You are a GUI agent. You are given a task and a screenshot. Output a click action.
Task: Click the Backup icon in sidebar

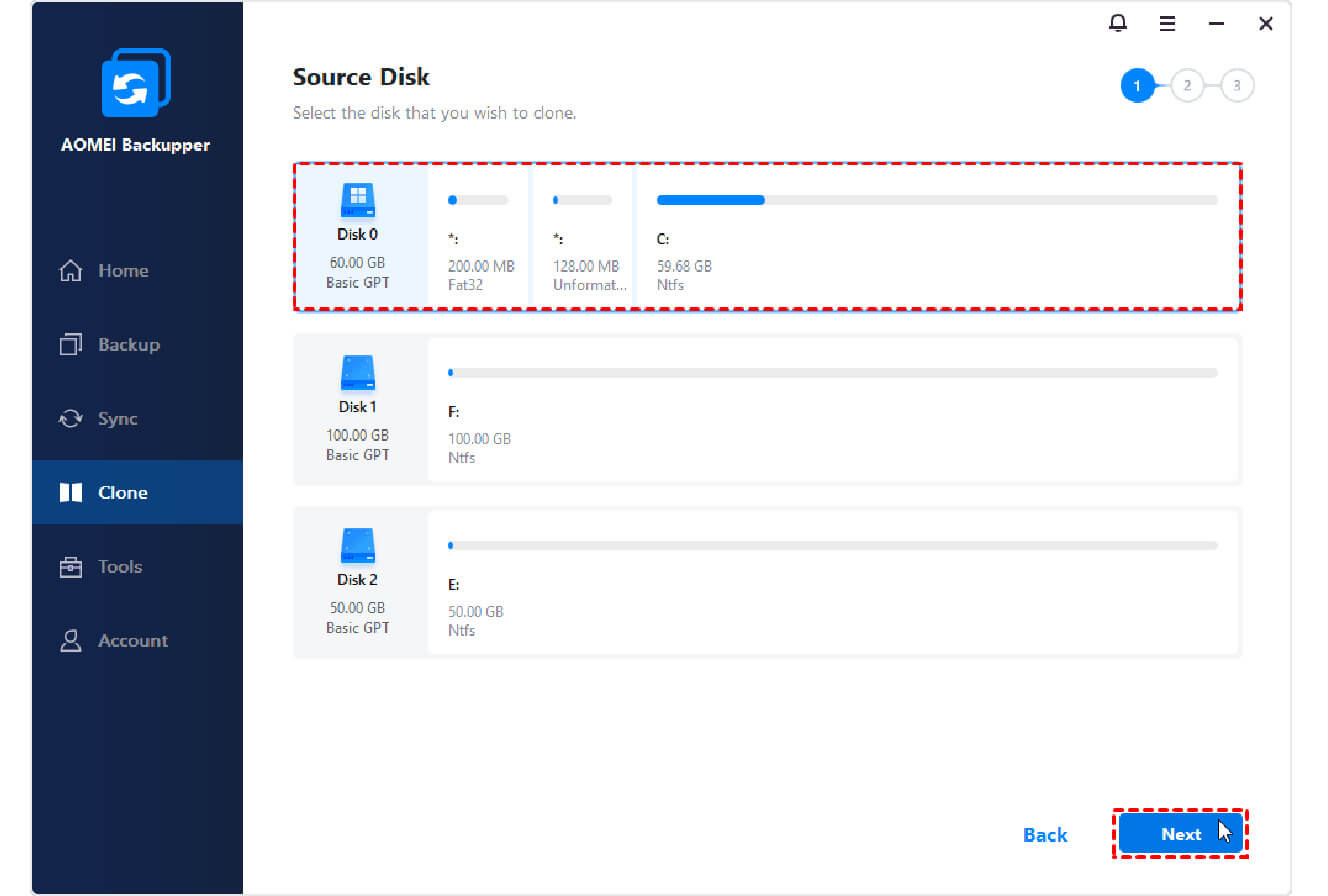tap(70, 345)
